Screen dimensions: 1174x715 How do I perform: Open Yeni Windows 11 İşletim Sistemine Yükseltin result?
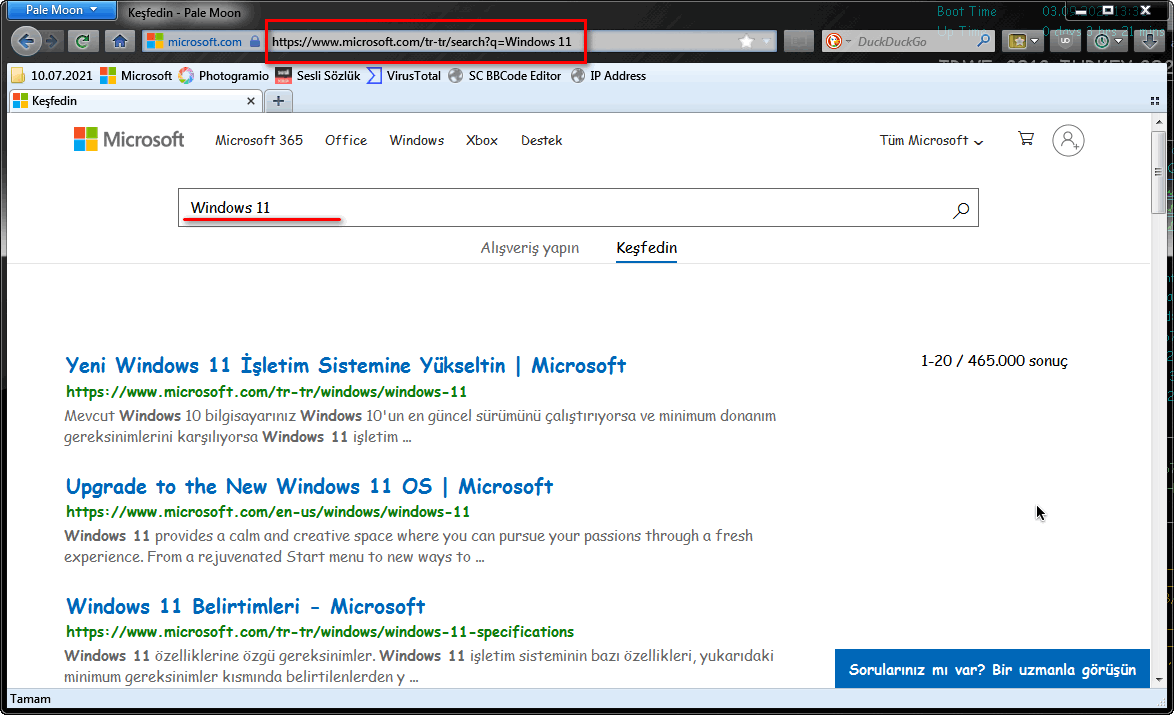click(x=345, y=365)
